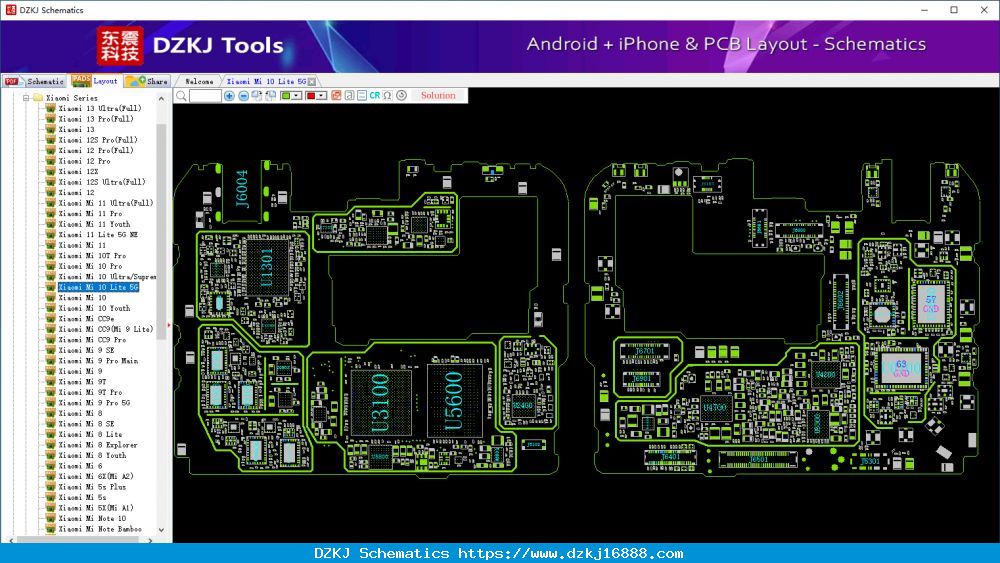The height and width of the screenshot is (563, 1000).
Task: Select Xiaomi Mi 9T Pro entry
Action: [91, 393]
